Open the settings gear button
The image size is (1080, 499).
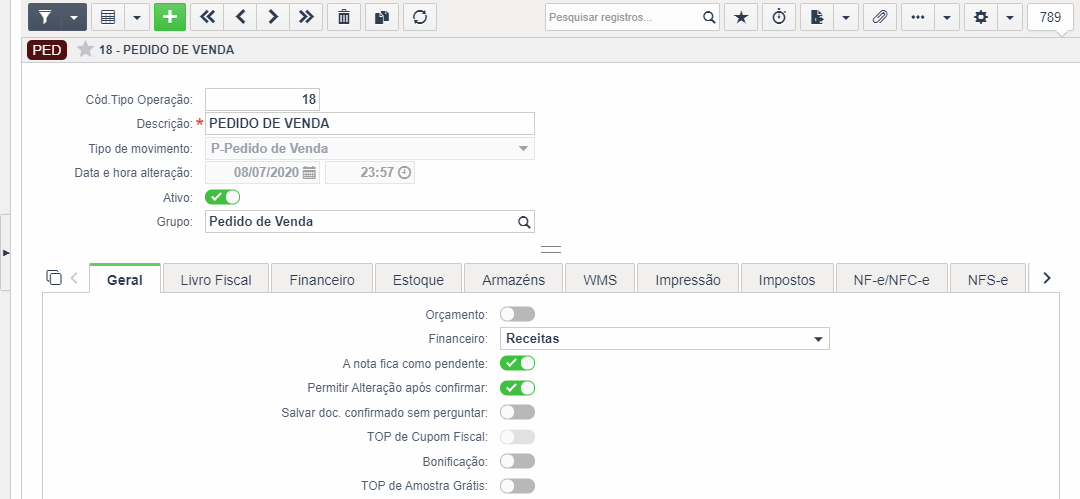coord(981,17)
